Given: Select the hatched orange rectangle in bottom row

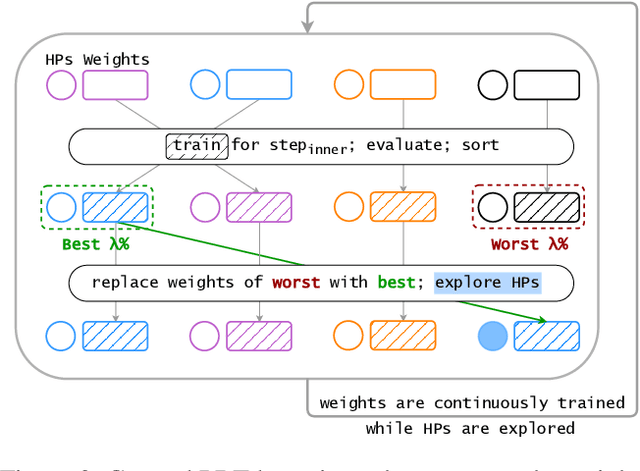Looking at the screenshot, I should [403, 337].
